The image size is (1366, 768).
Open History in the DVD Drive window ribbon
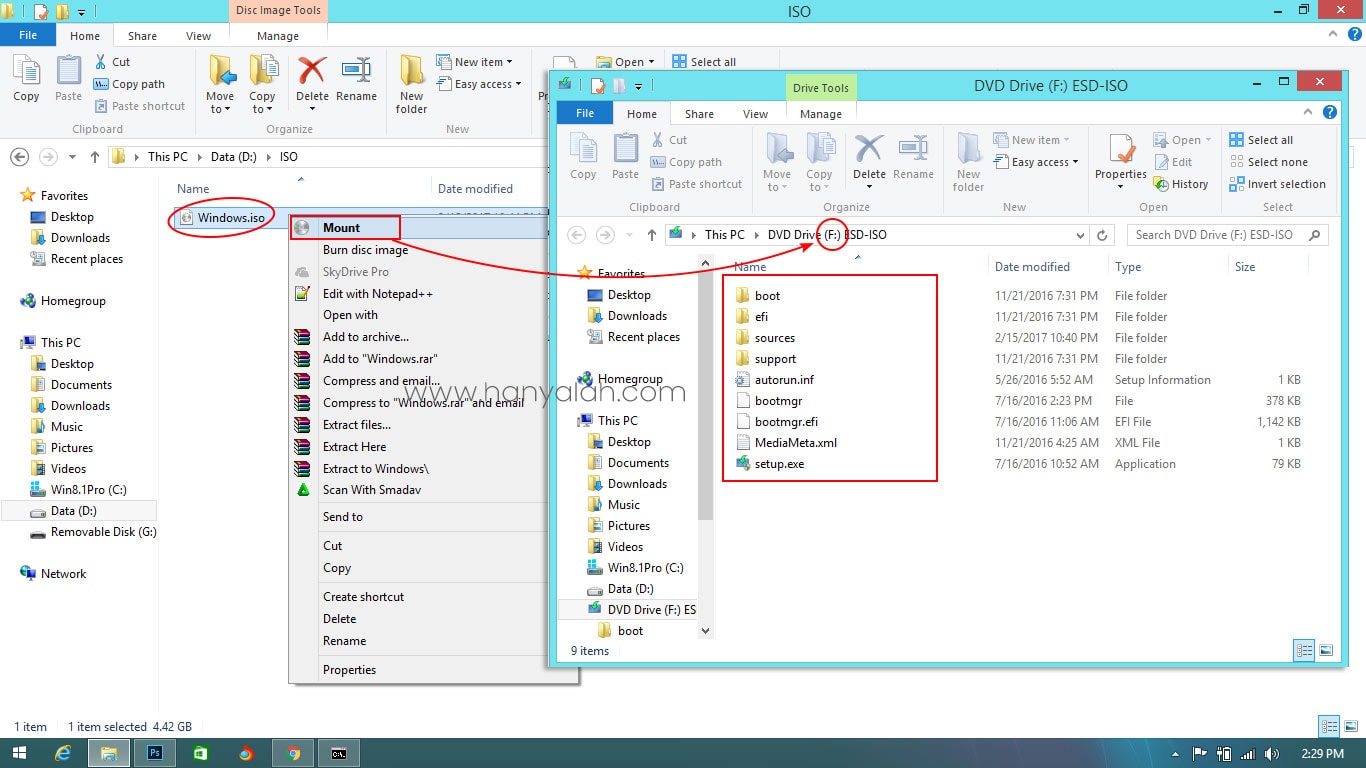pos(1181,184)
